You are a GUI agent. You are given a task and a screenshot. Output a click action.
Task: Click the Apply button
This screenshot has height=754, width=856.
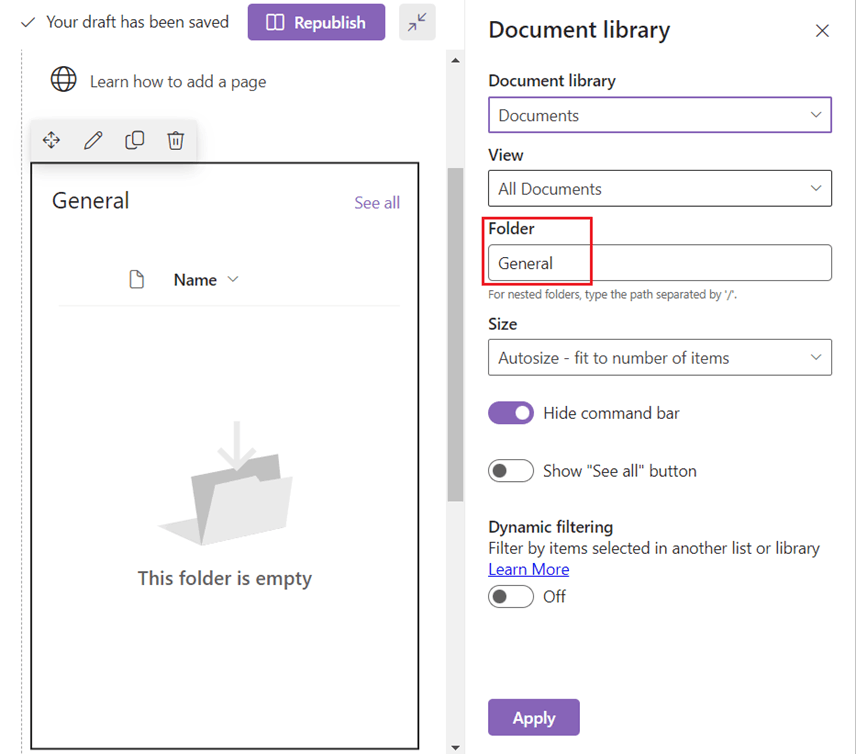(533, 717)
